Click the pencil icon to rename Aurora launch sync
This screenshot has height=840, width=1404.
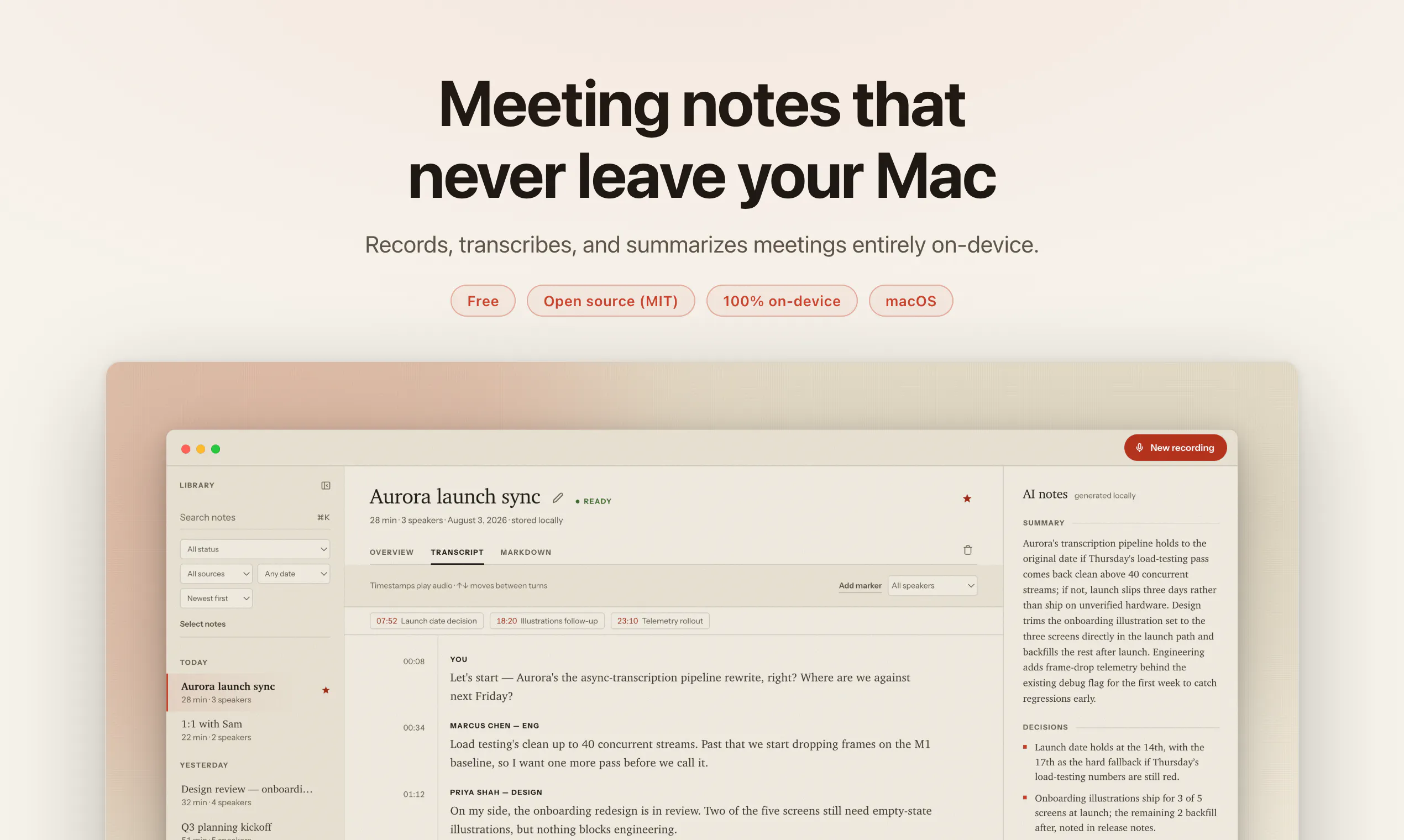pyautogui.click(x=558, y=497)
